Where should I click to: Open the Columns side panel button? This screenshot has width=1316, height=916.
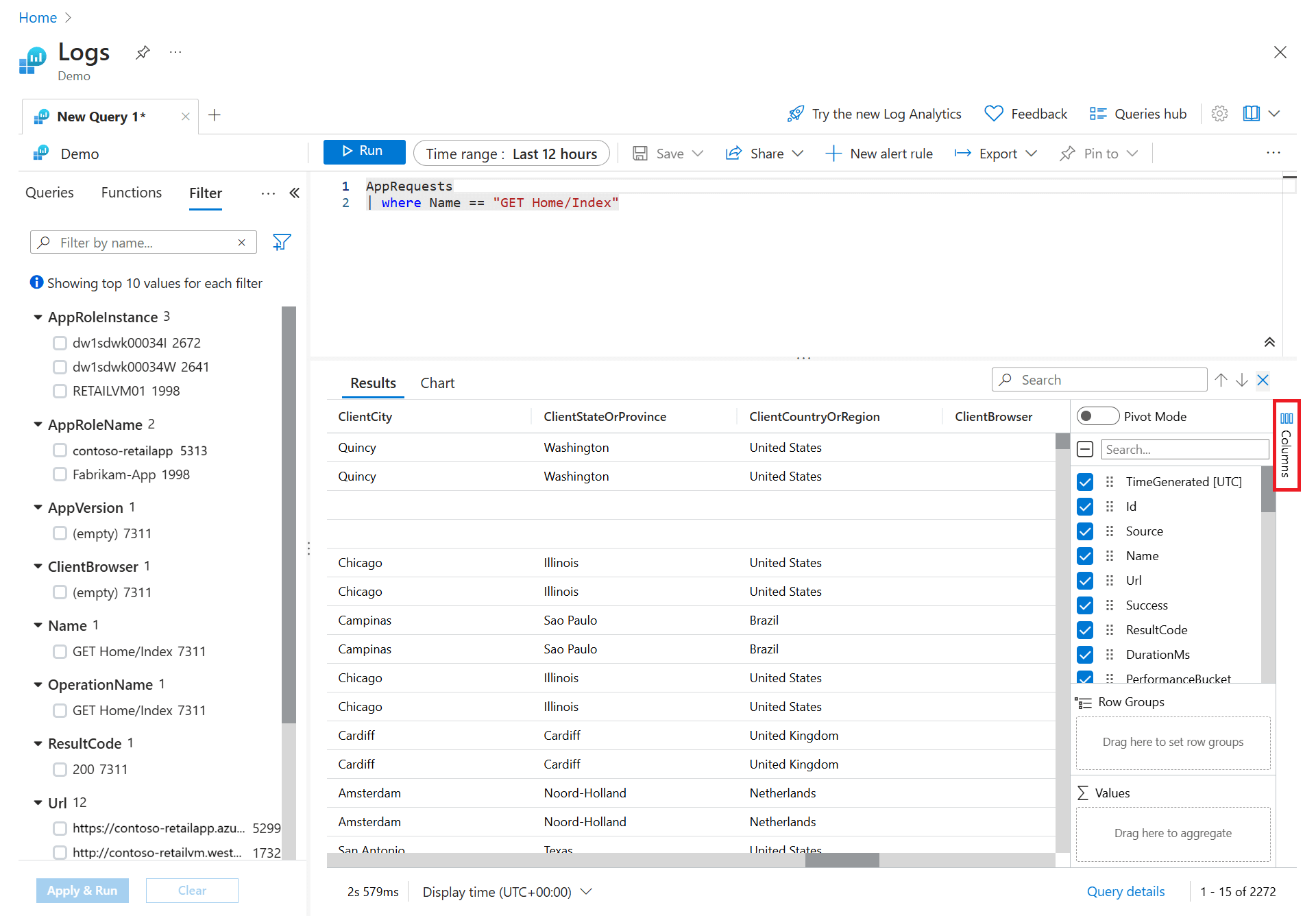coord(1287,445)
